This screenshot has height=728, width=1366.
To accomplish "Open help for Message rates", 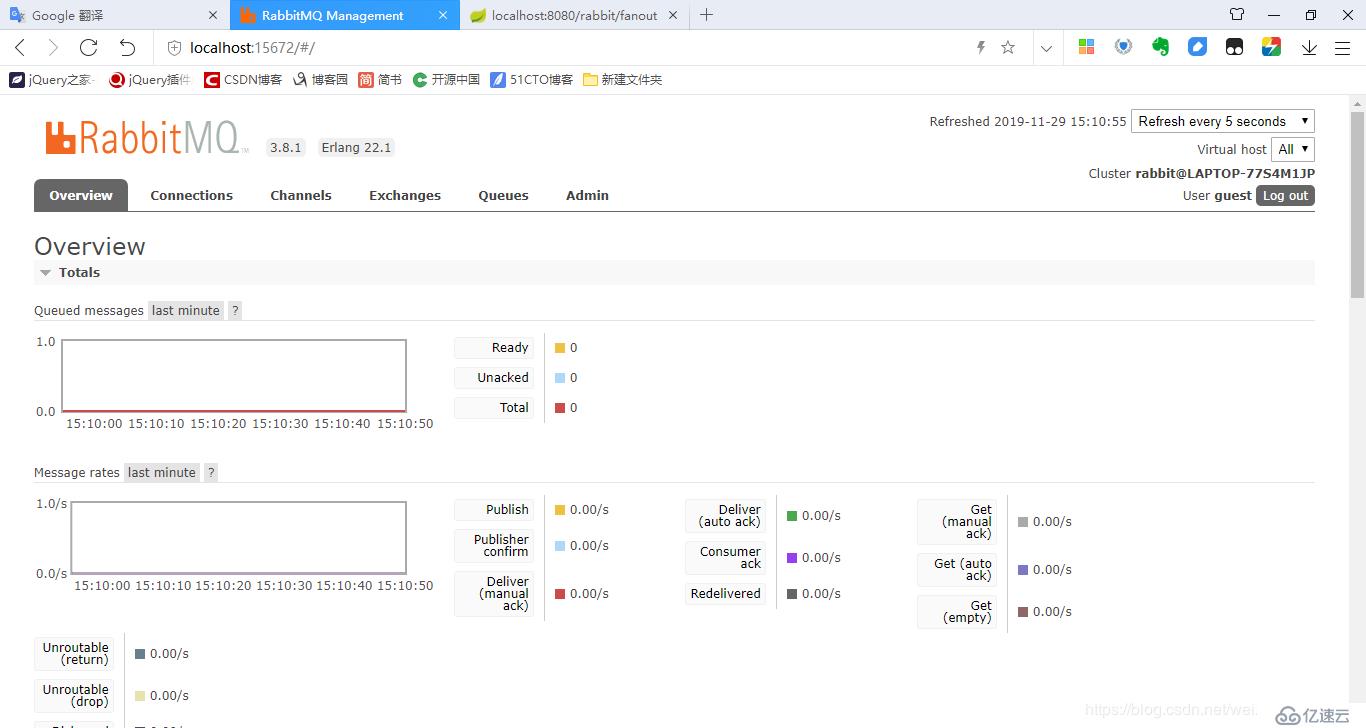I will coord(211,473).
